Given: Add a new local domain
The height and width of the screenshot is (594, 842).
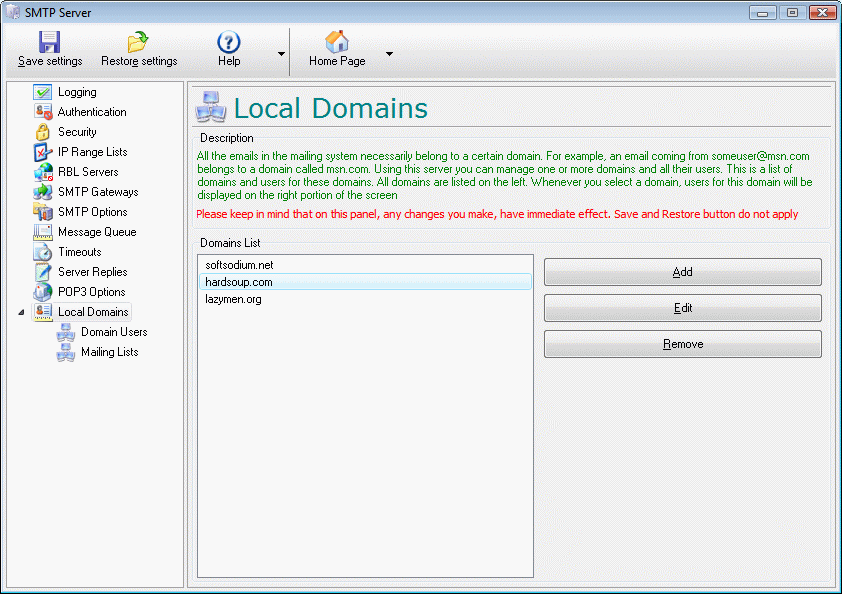Looking at the screenshot, I should pyautogui.click(x=682, y=271).
